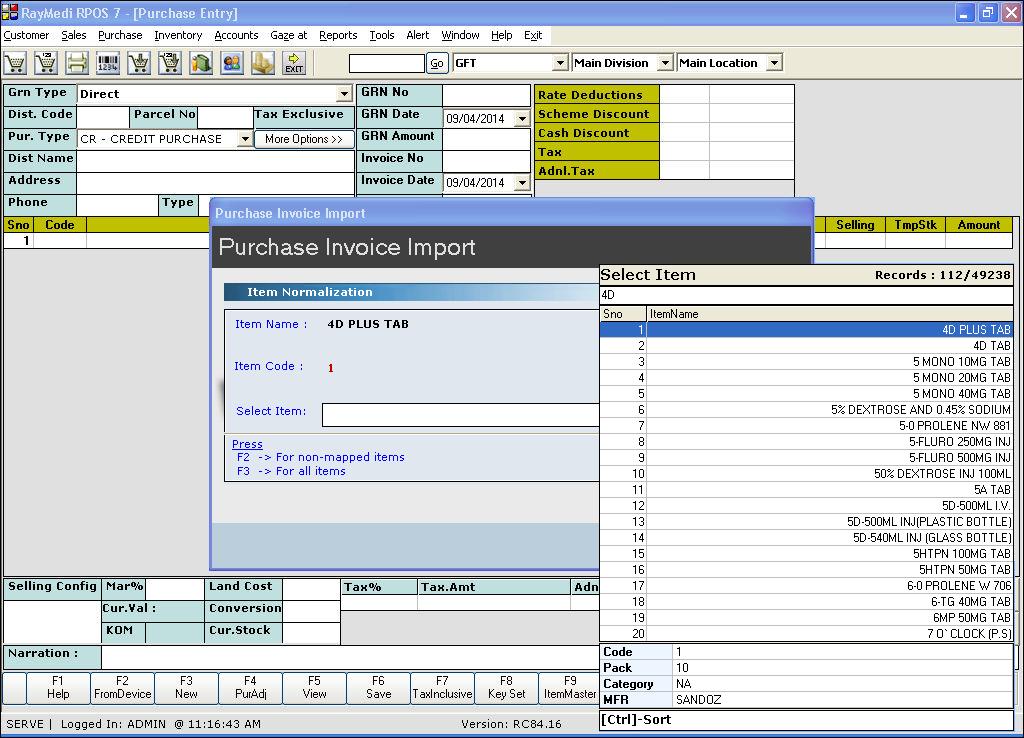1024x738 pixels.
Task: Click the EXIT toolbar icon
Action: click(x=294, y=63)
